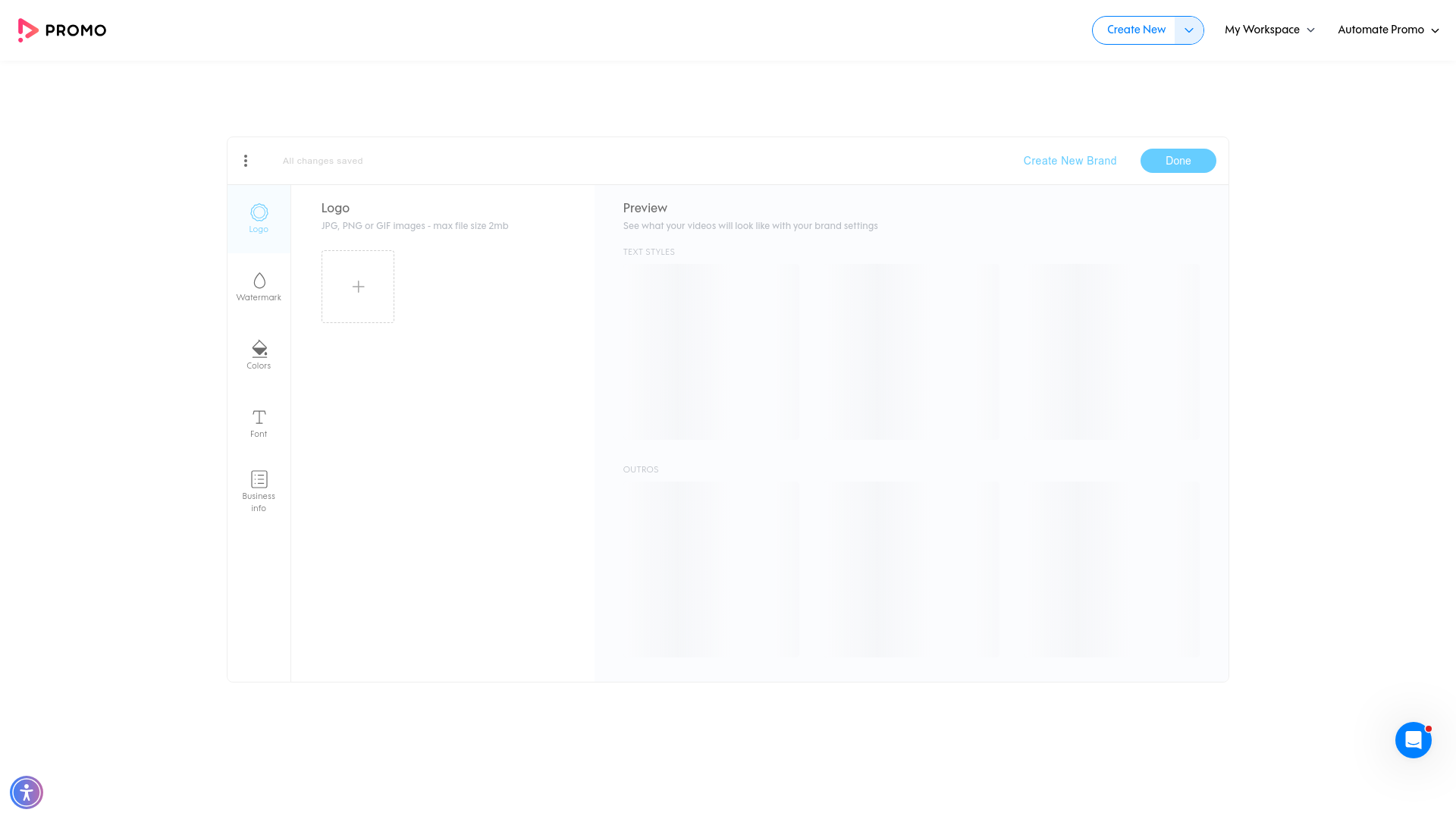Open the three-dot brand options menu
The width and height of the screenshot is (1456, 819).
[246, 161]
